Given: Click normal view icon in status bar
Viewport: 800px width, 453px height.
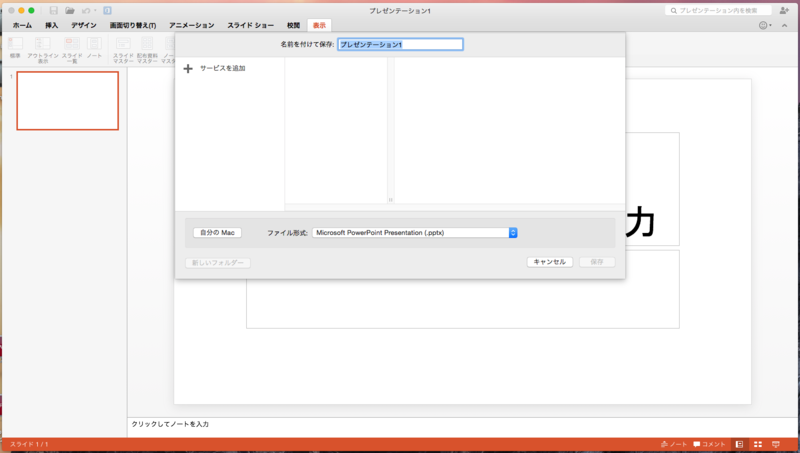Looking at the screenshot, I should click(x=739, y=444).
